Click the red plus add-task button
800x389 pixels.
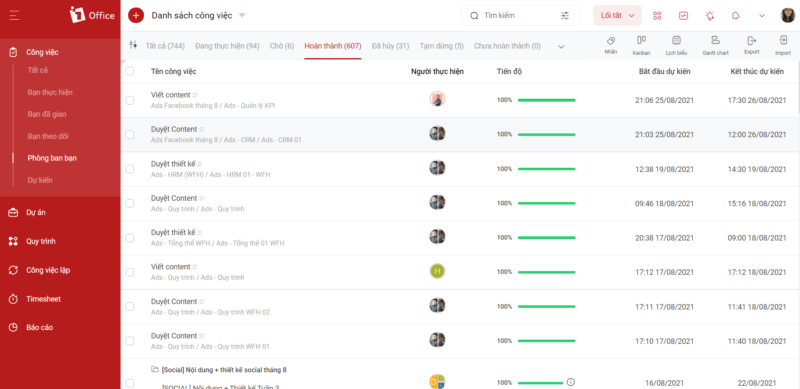tap(136, 15)
